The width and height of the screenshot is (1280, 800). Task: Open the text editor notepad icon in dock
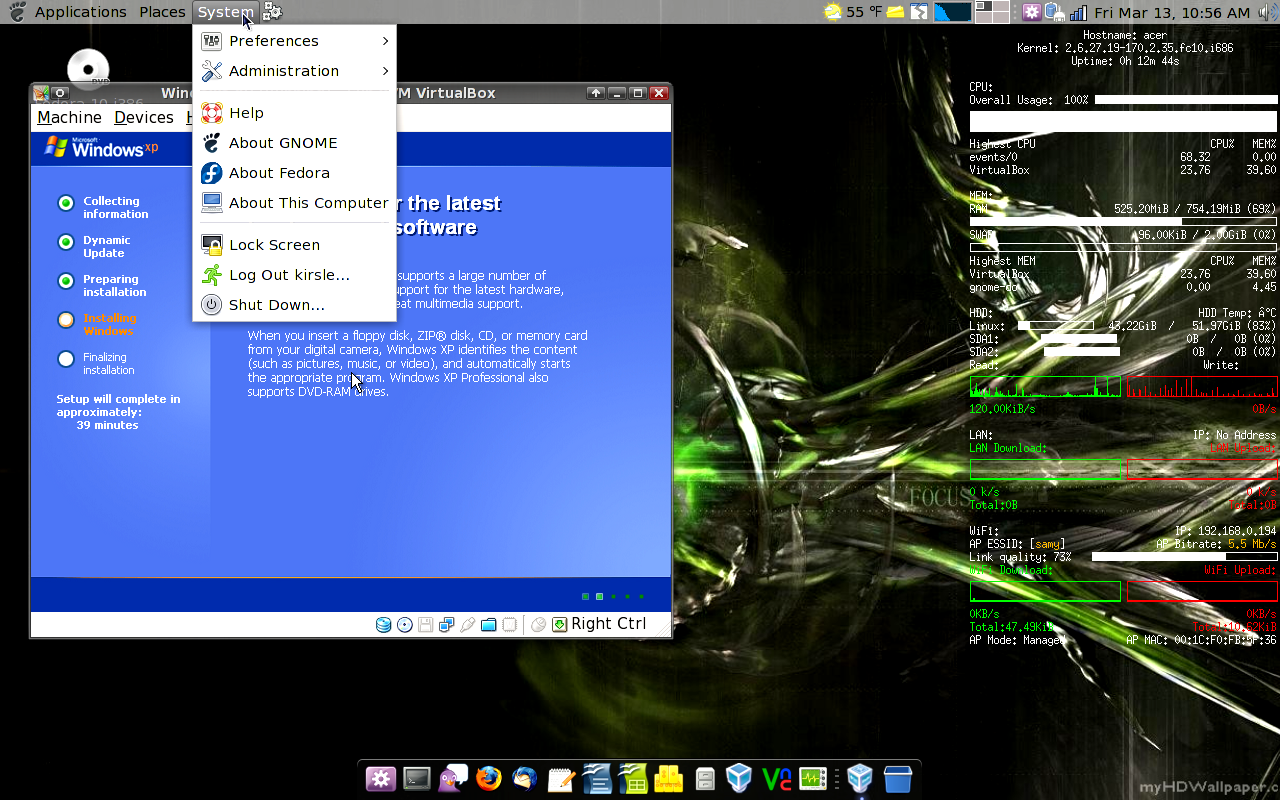click(x=561, y=778)
